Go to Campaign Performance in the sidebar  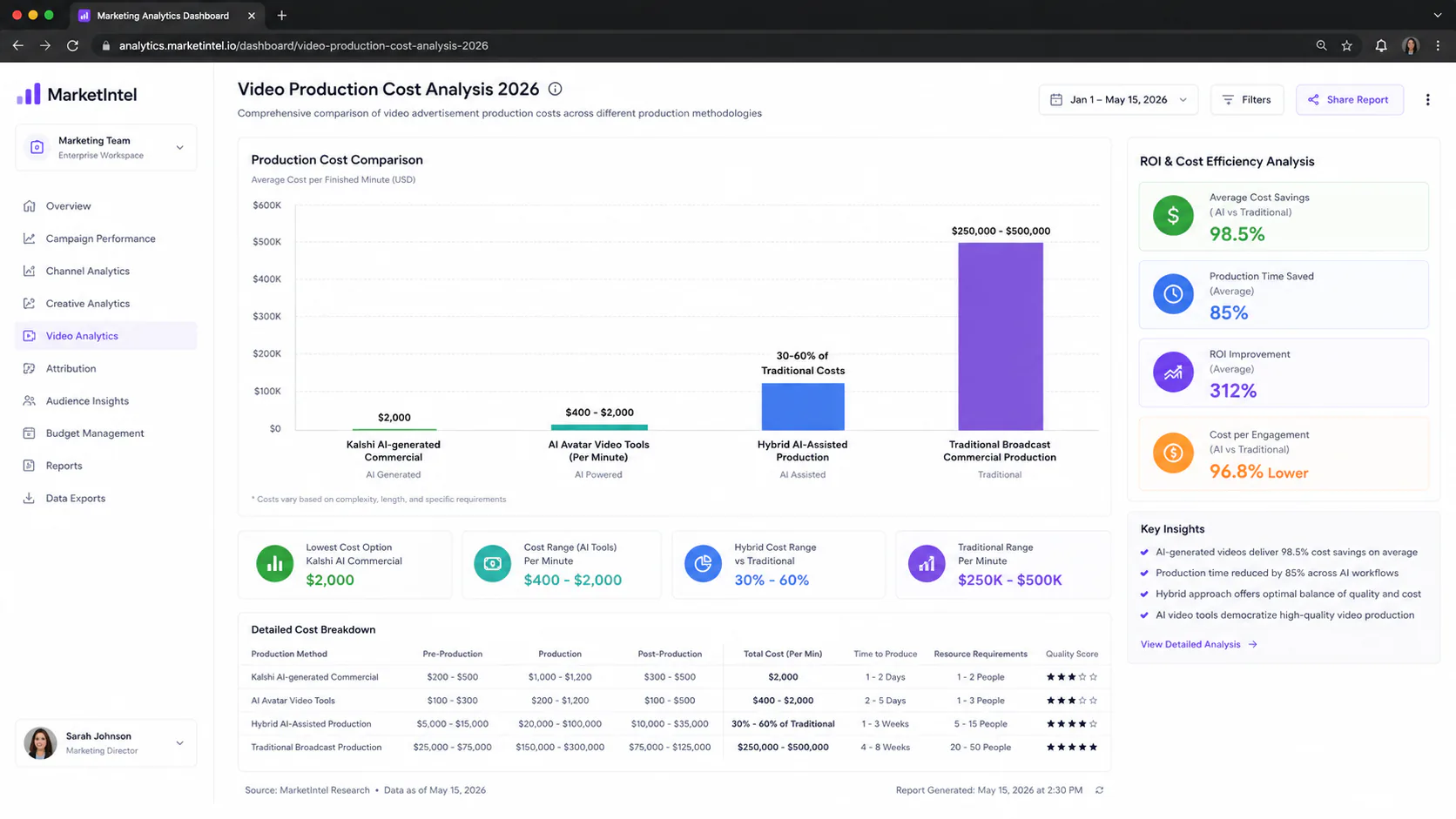106,238
